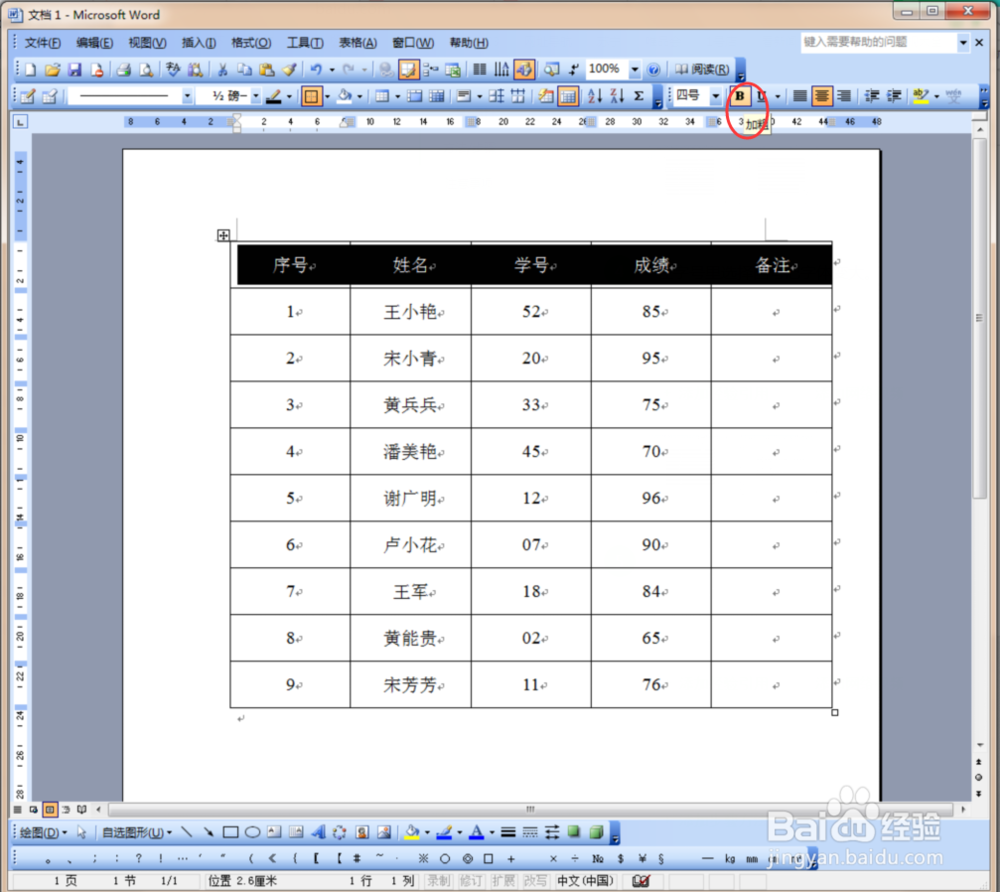1000x892 pixels.
Task: Toggle the circled Bold button
Action: (740, 96)
